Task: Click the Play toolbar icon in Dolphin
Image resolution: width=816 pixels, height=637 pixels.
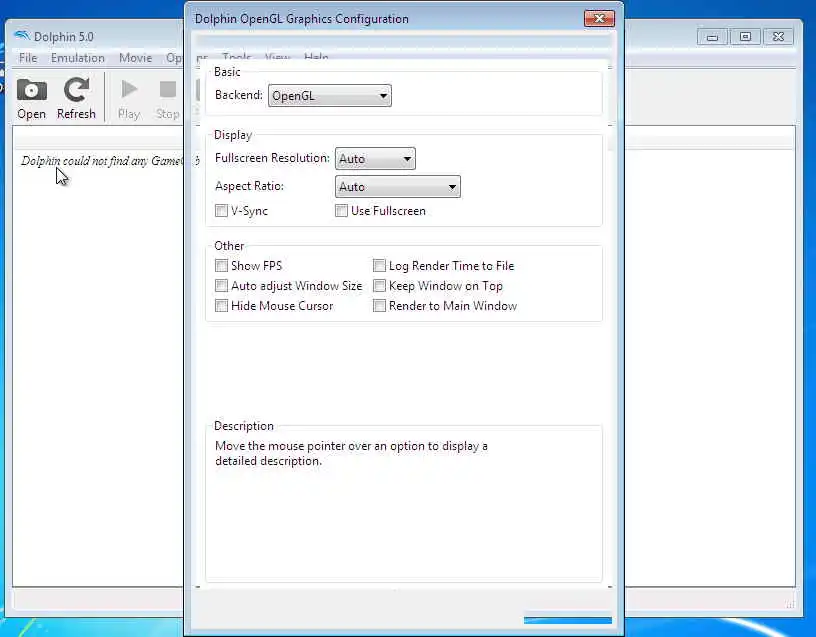Action: pos(129,98)
